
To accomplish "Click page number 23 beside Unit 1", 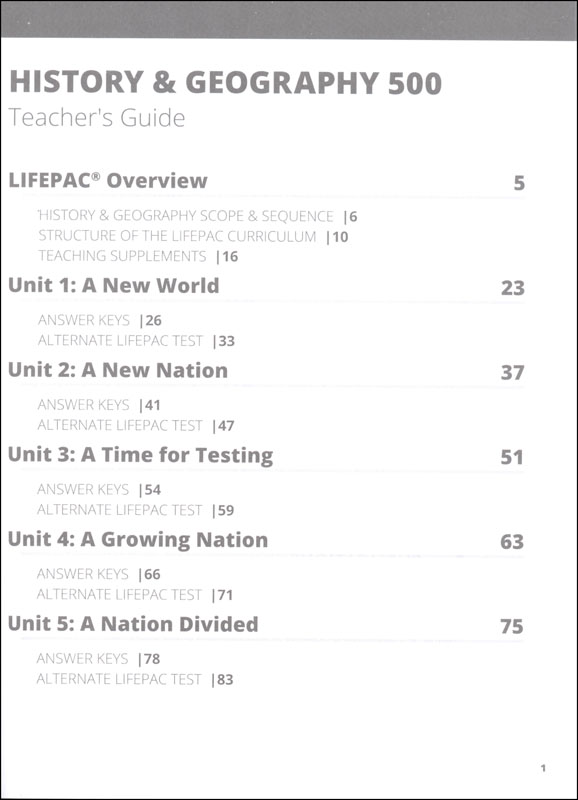I will point(513,288).
